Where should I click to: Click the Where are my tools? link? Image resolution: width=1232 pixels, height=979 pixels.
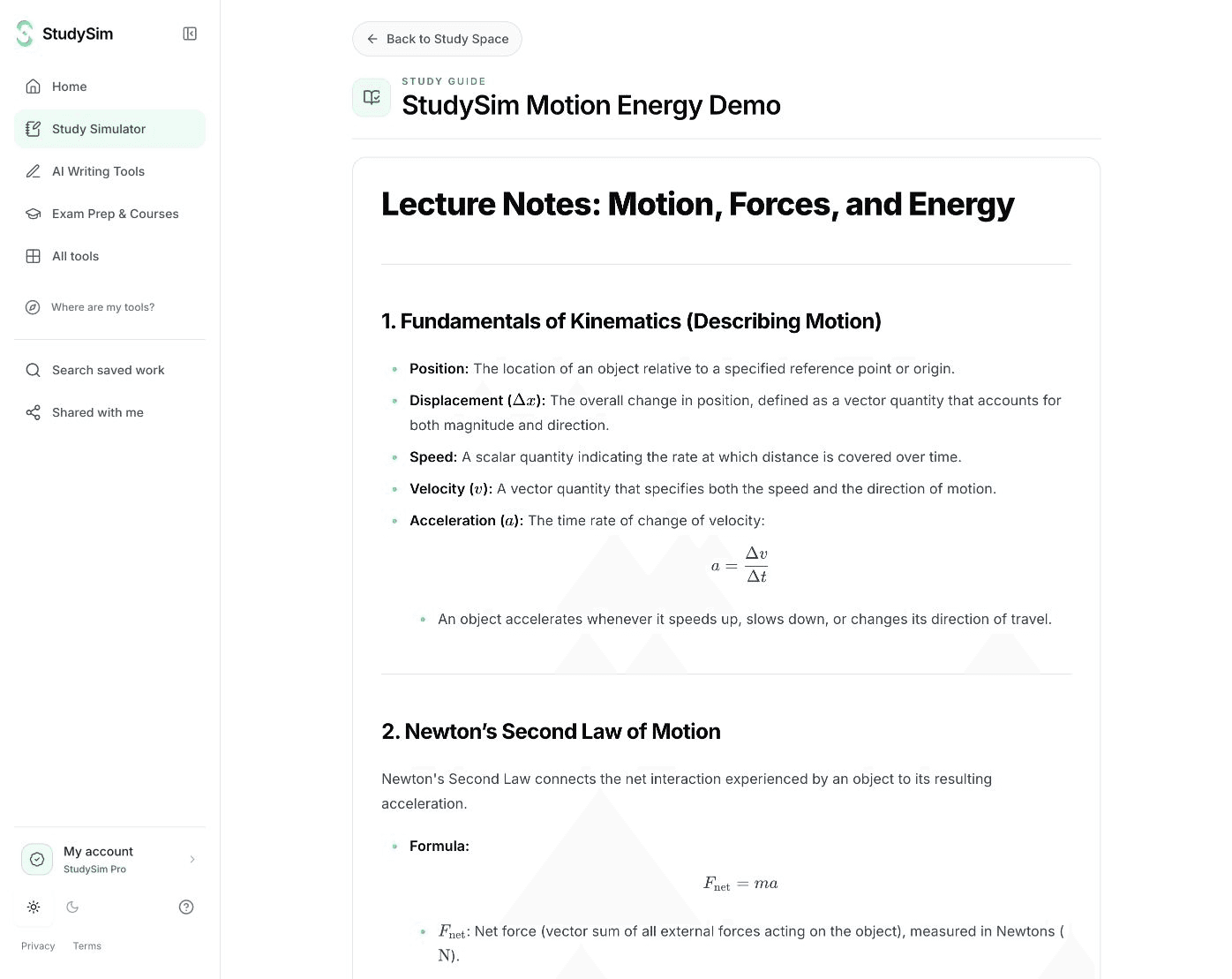tap(102, 307)
